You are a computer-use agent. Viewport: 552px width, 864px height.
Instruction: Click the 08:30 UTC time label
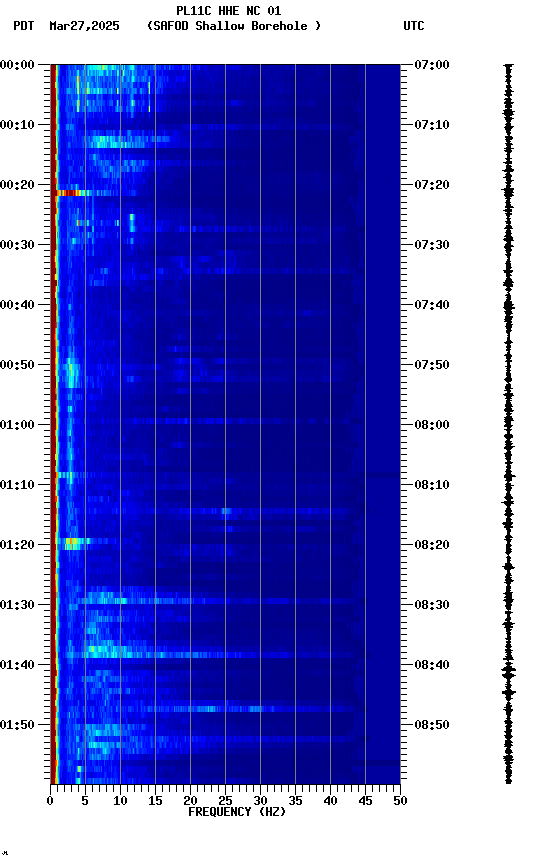(432, 606)
